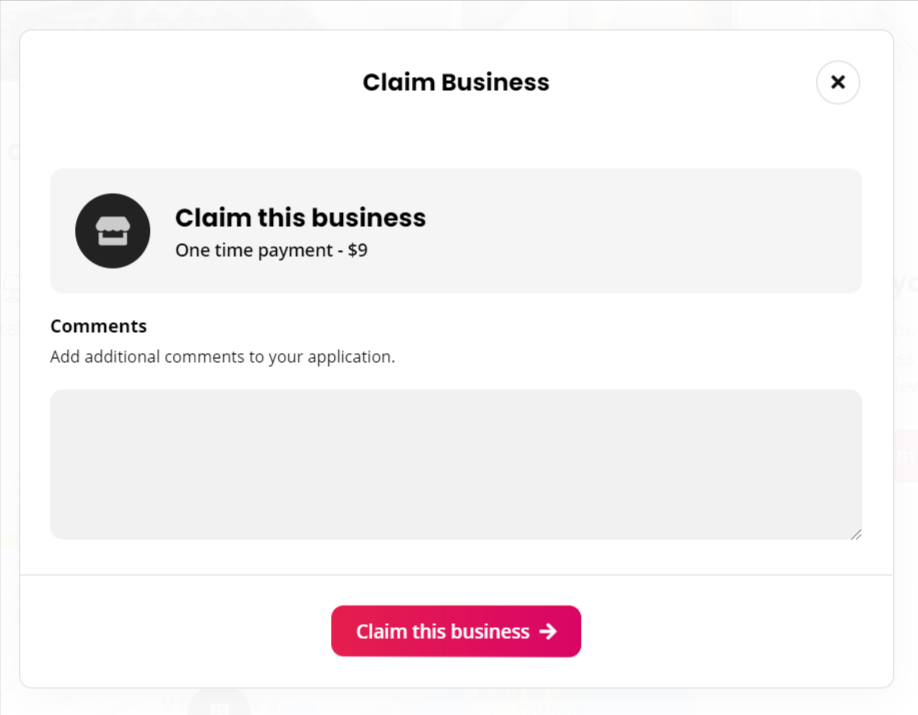This screenshot has width=918, height=715.
Task: Click the faded paragraph text behind the dialog
Action: [906, 357]
